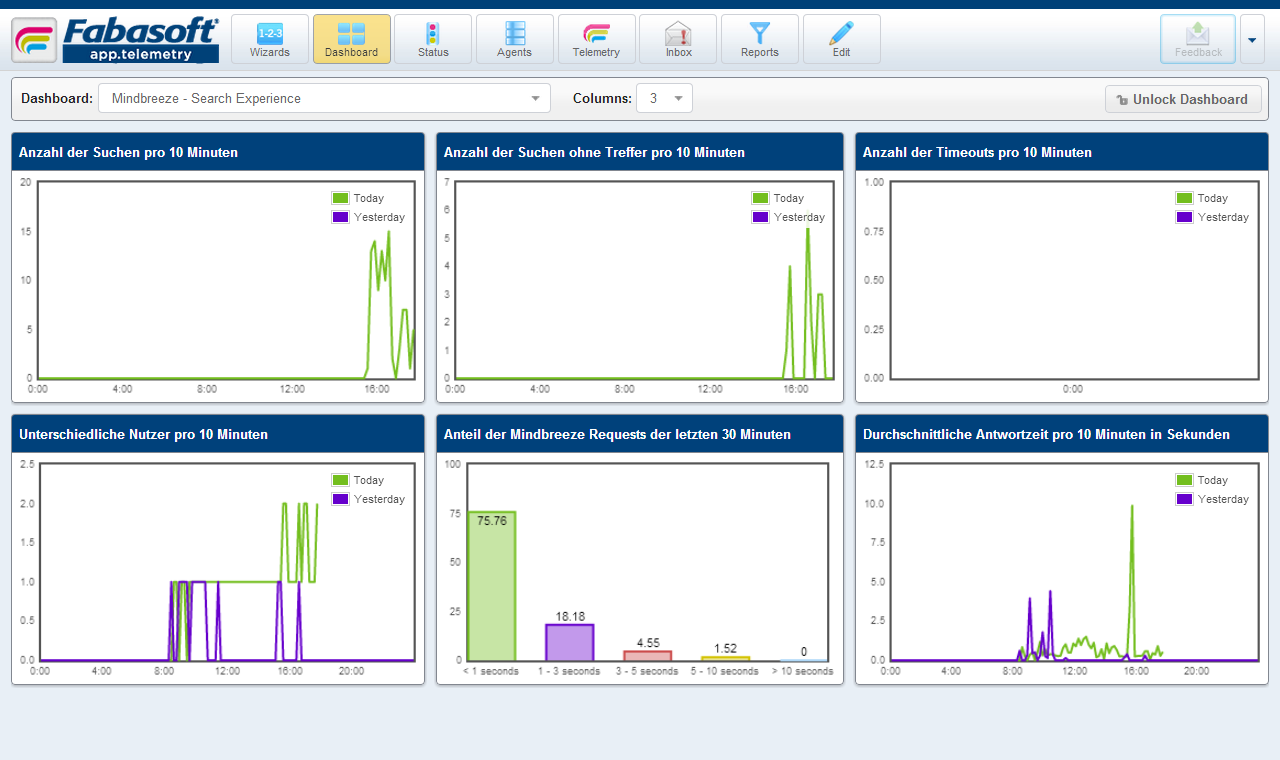Click the 18.18 value label
This screenshot has height=760, width=1280.
click(x=570, y=617)
